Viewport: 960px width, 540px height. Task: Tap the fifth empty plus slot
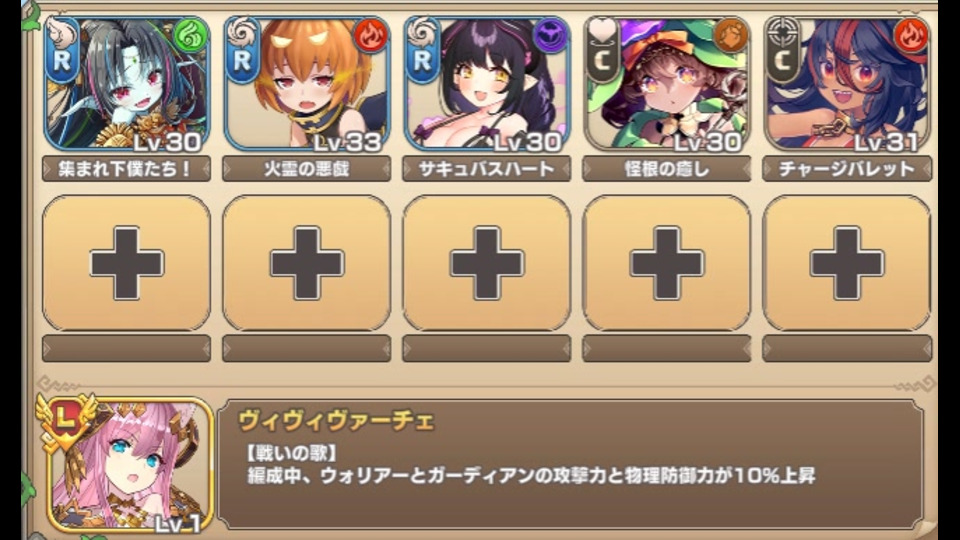point(847,263)
